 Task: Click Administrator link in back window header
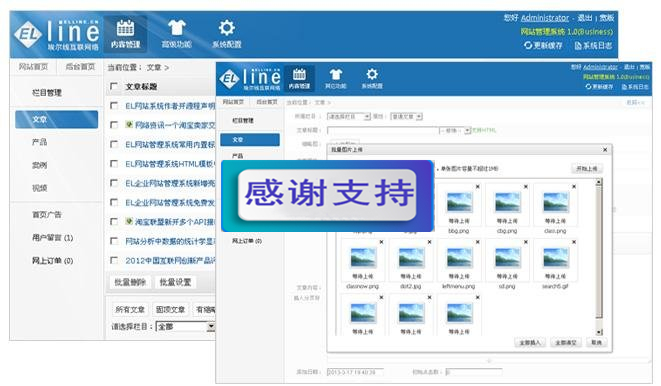[545, 18]
